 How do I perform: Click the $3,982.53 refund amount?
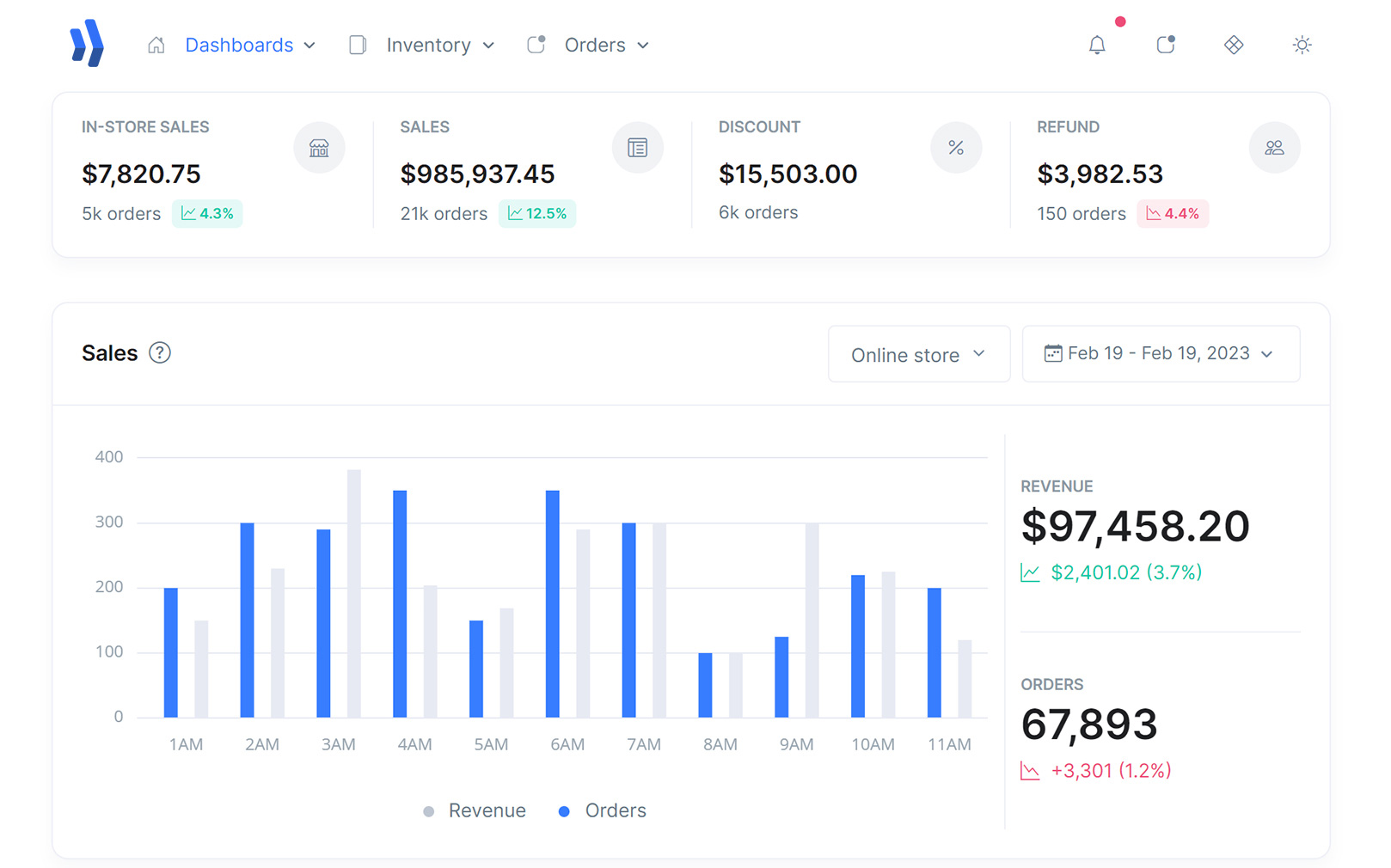[1100, 174]
